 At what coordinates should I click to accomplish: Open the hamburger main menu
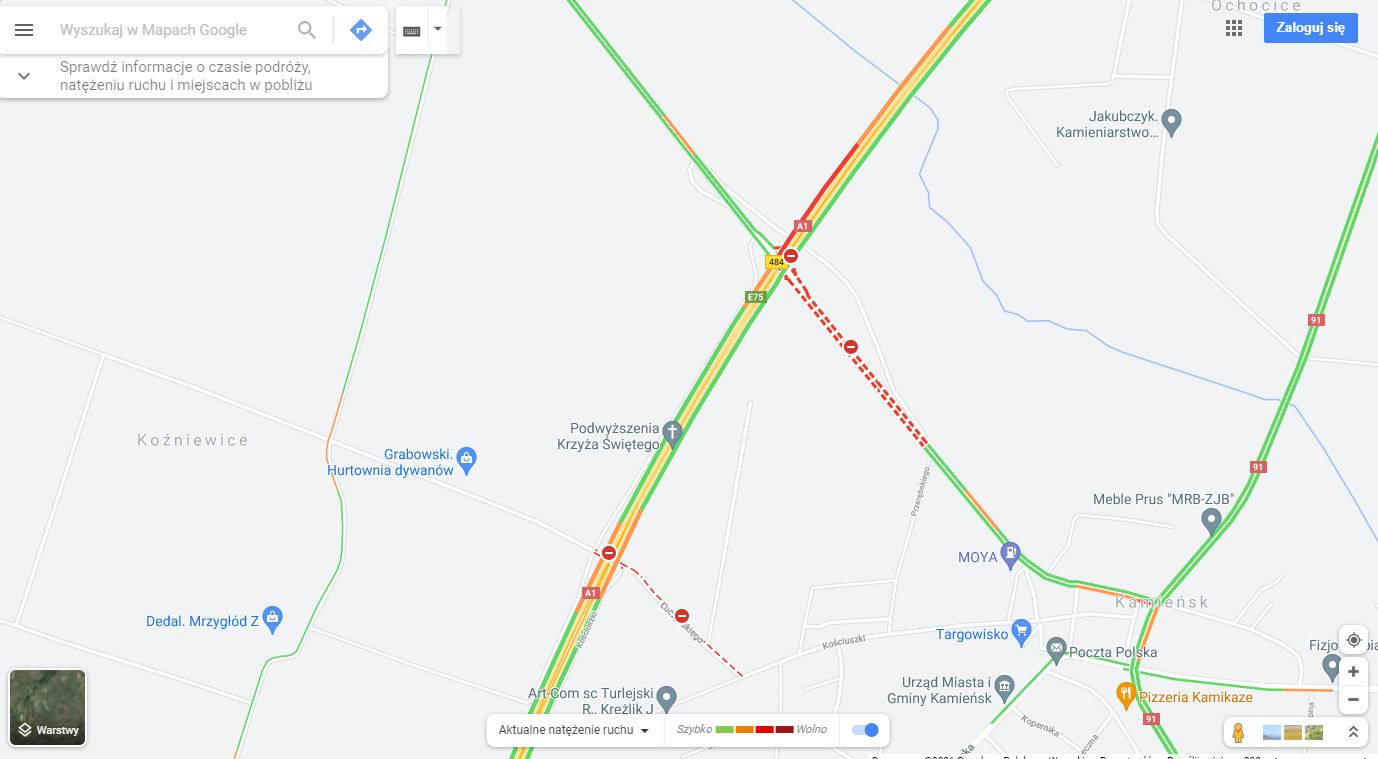pyautogui.click(x=24, y=30)
